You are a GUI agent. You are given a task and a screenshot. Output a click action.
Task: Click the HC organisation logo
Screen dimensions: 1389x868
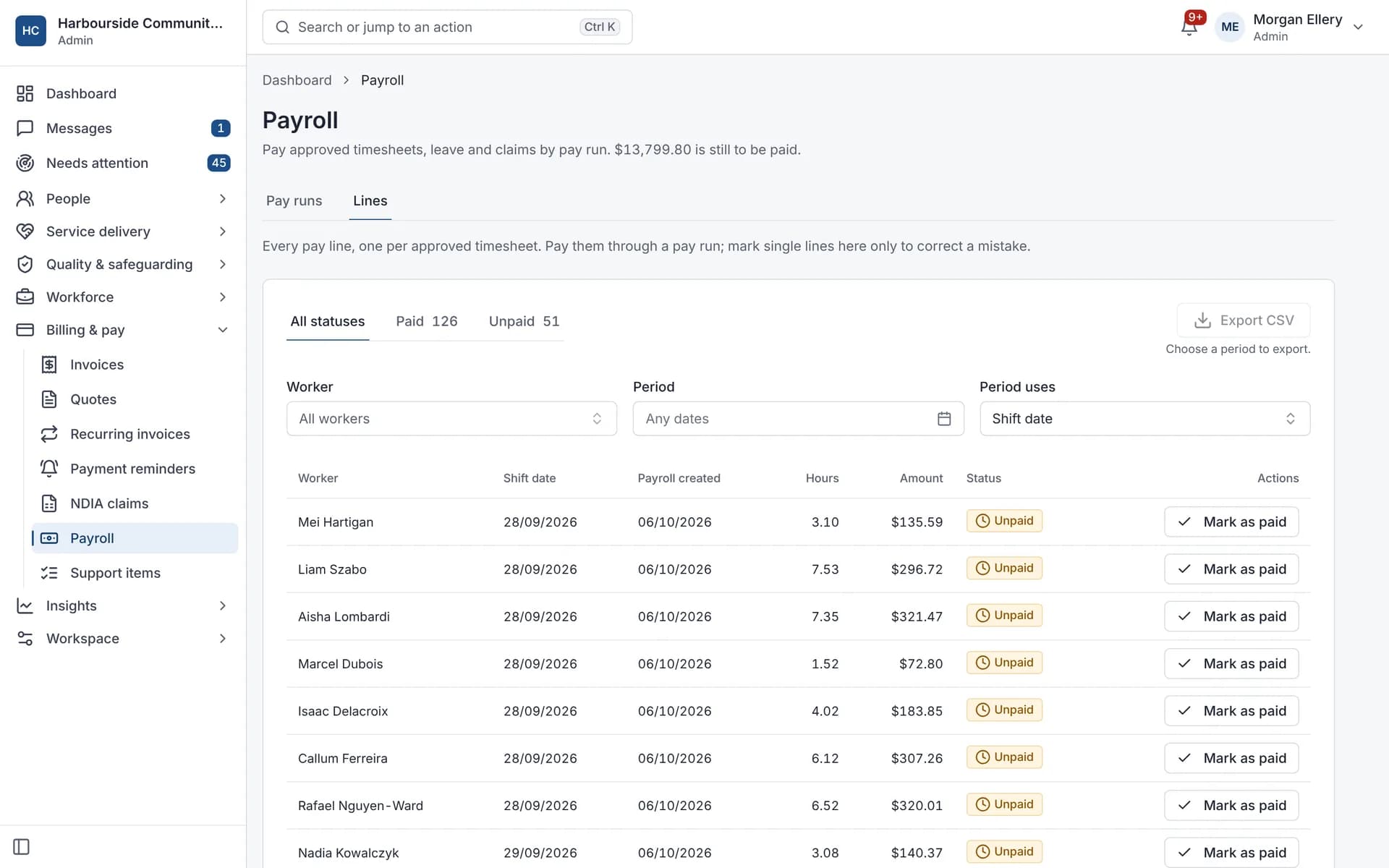30,30
